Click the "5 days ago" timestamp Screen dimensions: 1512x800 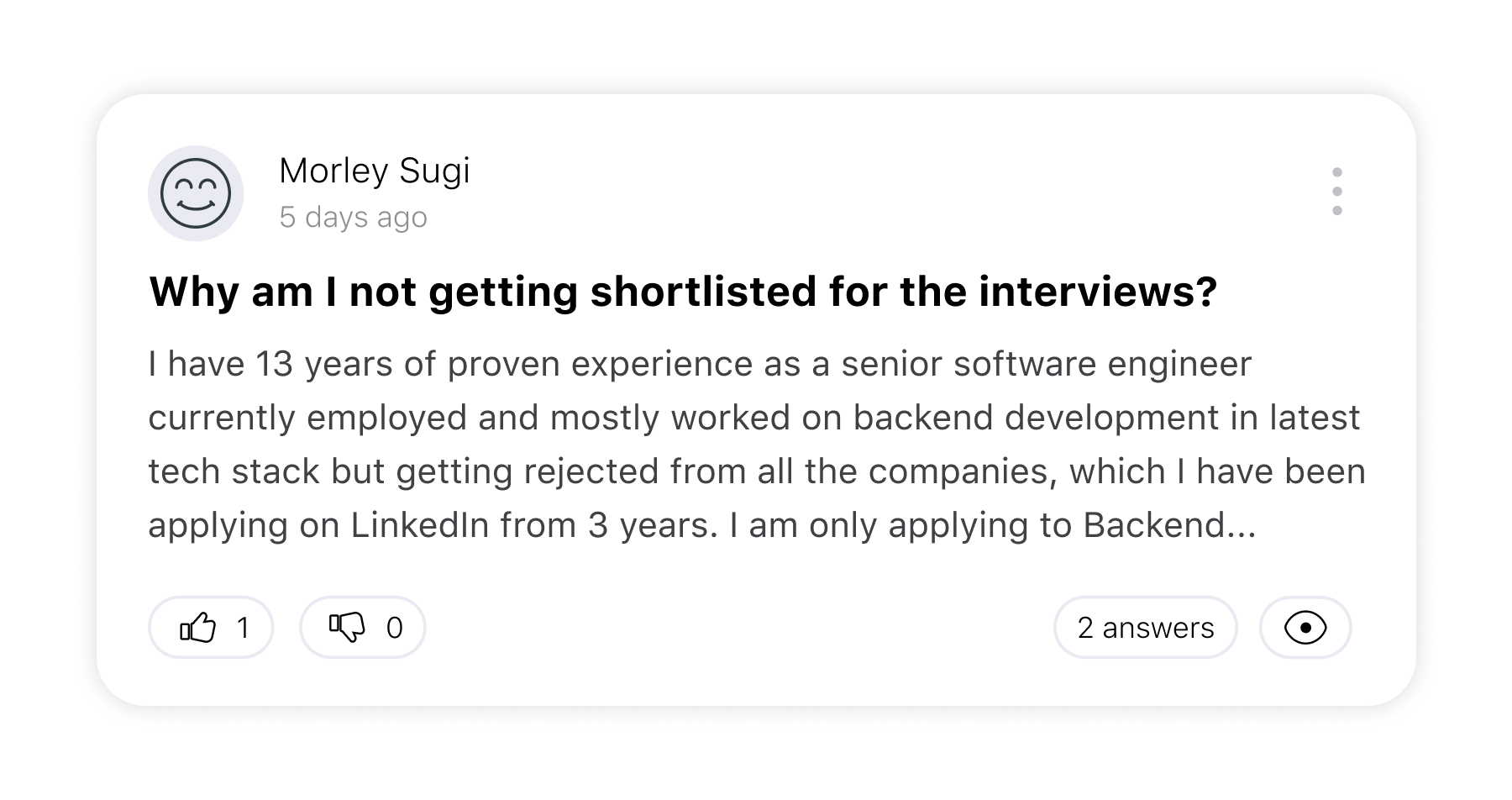pyautogui.click(x=353, y=217)
